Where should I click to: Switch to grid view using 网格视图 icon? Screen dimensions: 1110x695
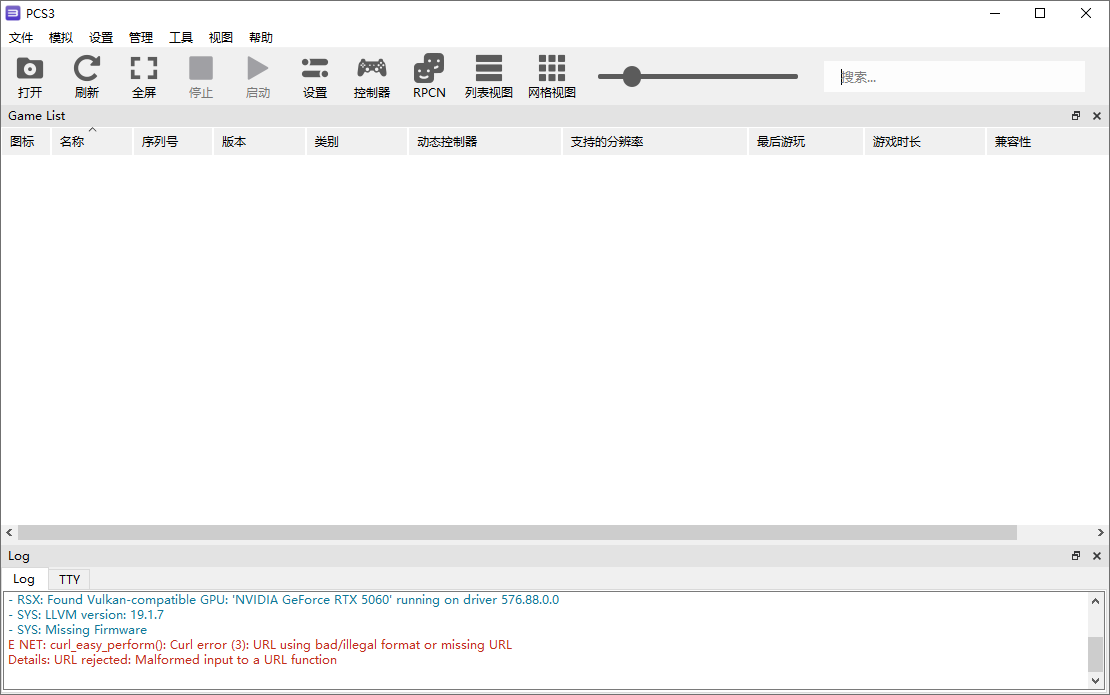pyautogui.click(x=551, y=75)
